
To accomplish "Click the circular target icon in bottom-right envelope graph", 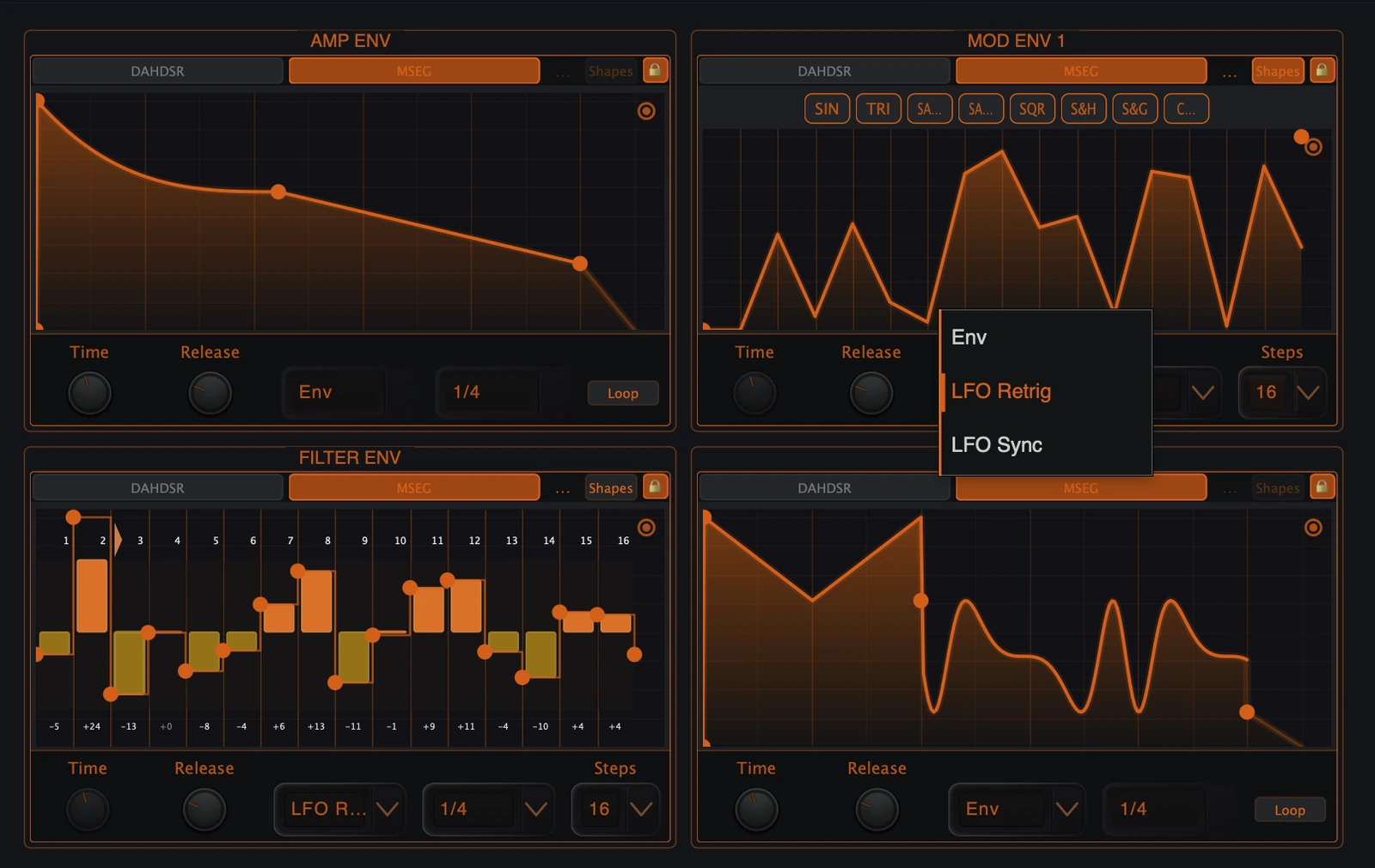I will (1313, 528).
